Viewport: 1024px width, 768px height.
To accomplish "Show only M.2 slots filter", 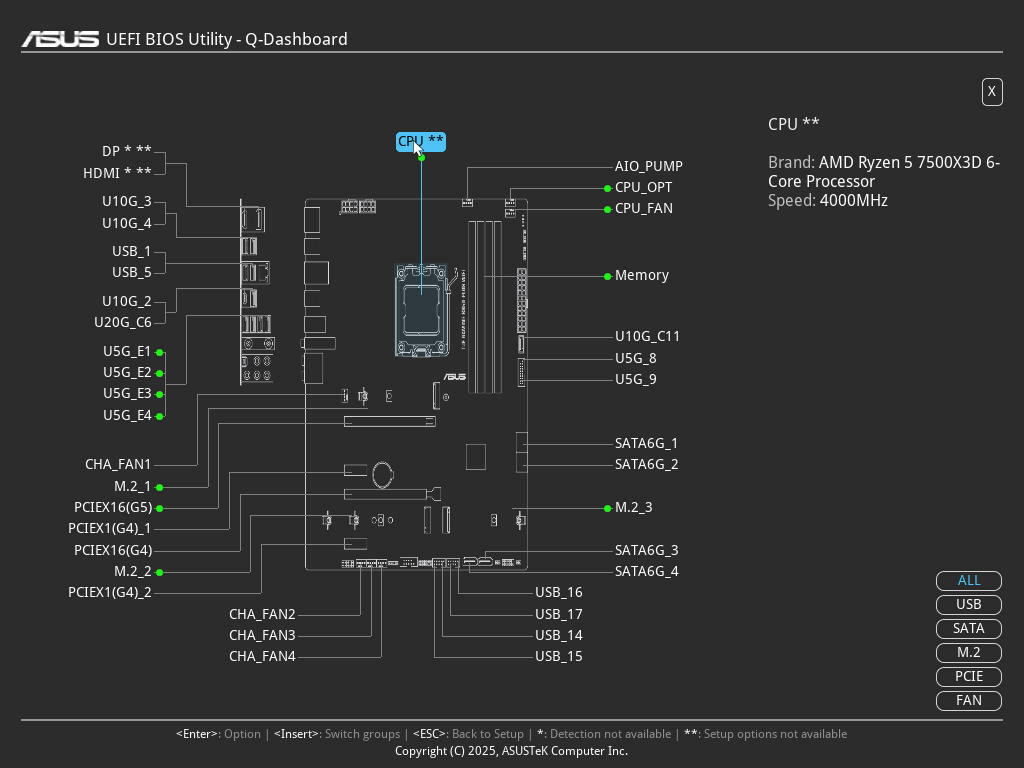I will coord(968,653).
